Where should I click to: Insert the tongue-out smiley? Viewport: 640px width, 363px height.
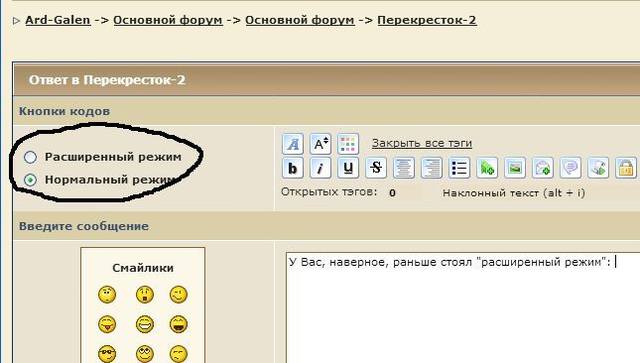tap(107, 324)
